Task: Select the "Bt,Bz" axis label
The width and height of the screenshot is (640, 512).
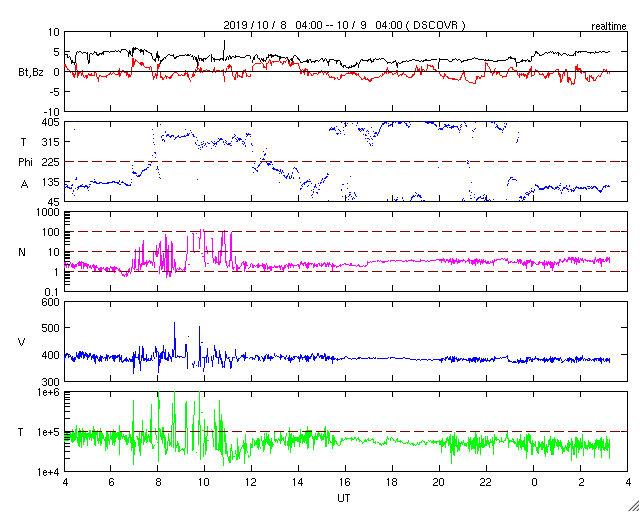Action: click(x=31, y=73)
